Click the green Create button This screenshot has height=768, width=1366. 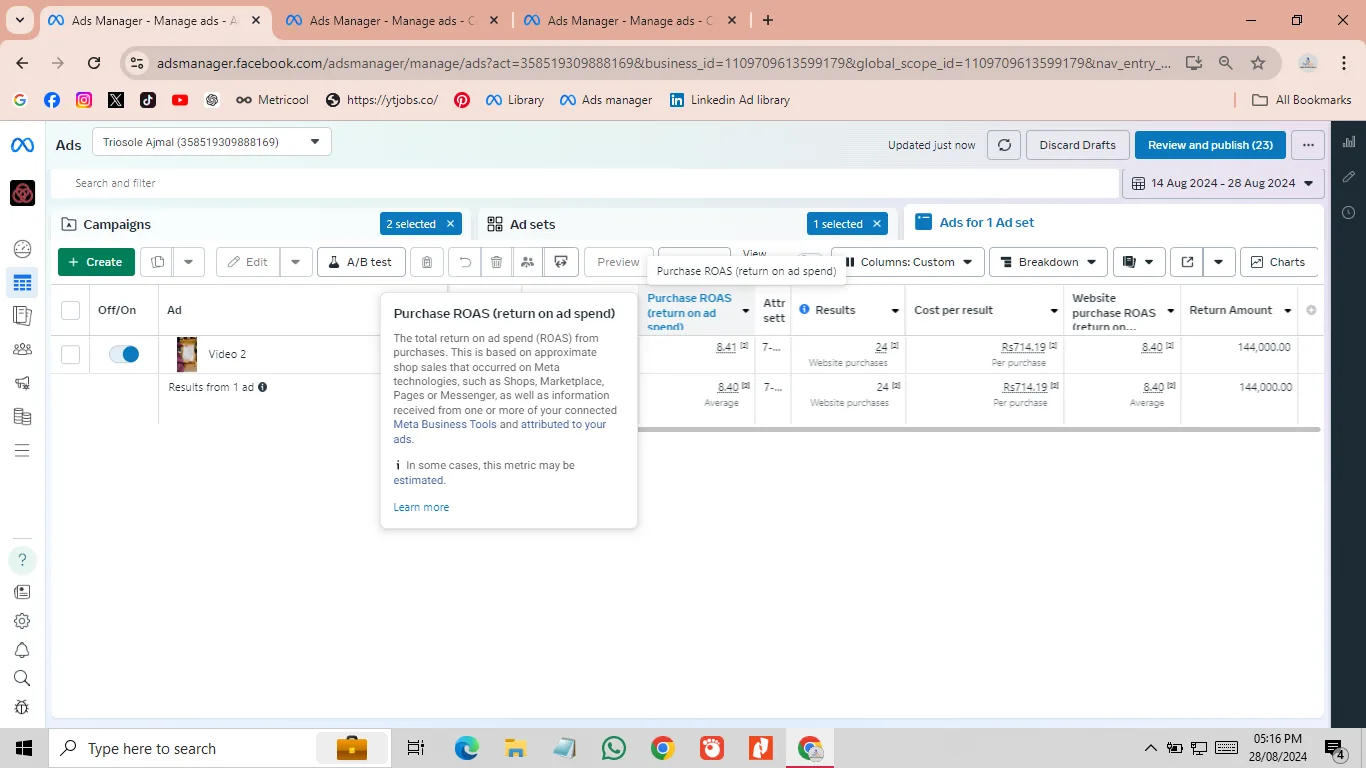tap(96, 262)
